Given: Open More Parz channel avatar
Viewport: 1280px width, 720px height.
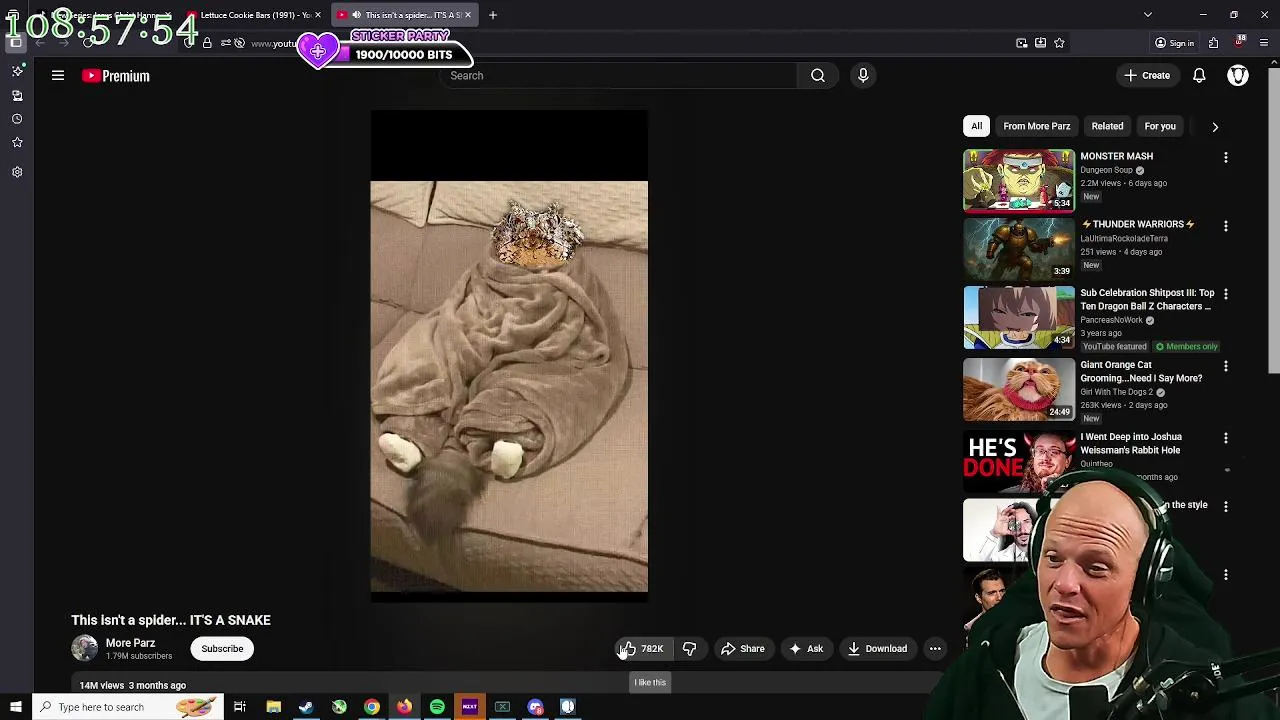Looking at the screenshot, I should point(85,649).
